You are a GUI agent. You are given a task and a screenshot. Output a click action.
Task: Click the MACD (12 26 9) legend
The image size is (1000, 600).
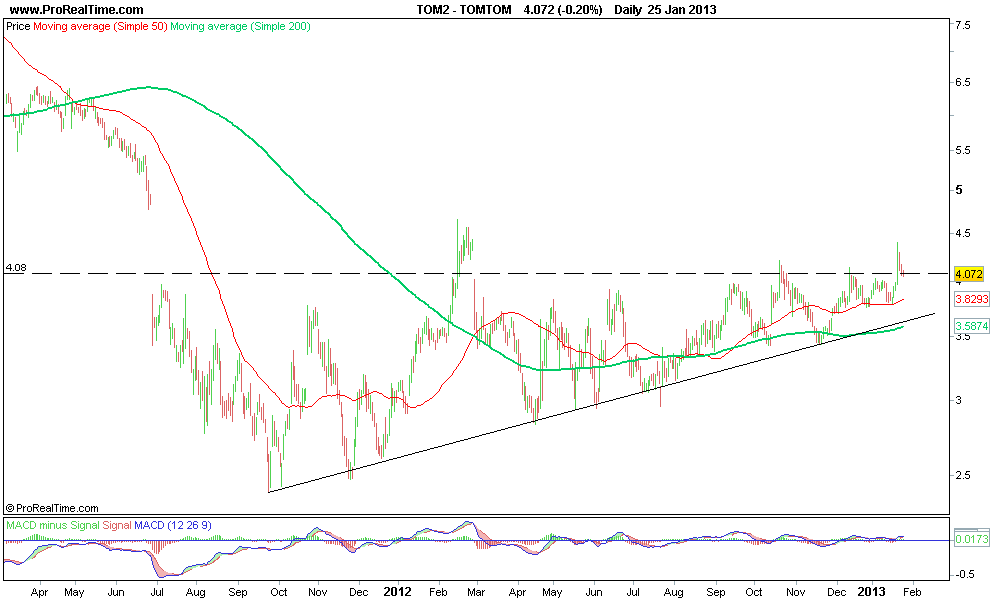(x=173, y=525)
